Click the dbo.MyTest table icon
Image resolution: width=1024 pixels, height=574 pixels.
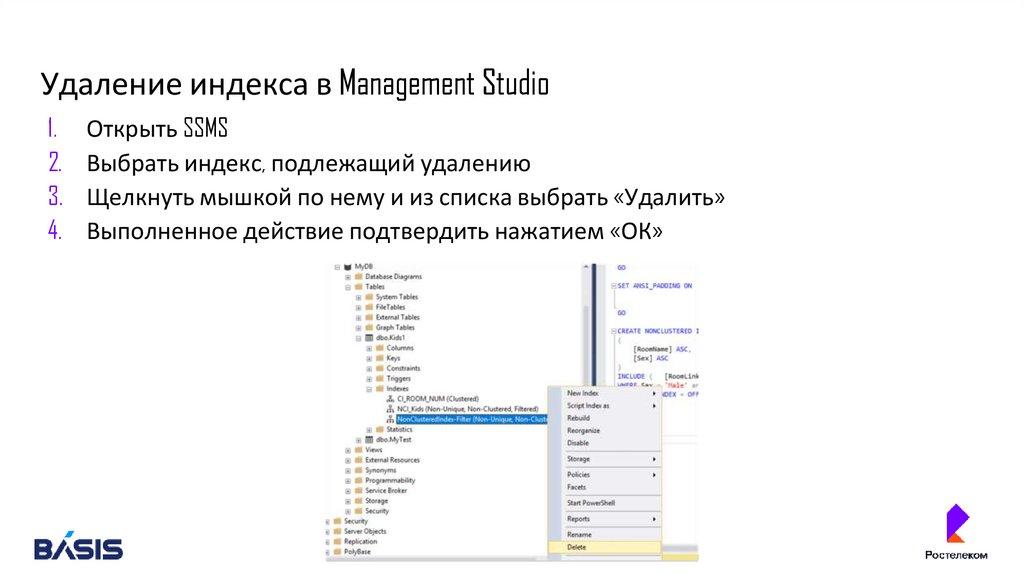coord(368,440)
